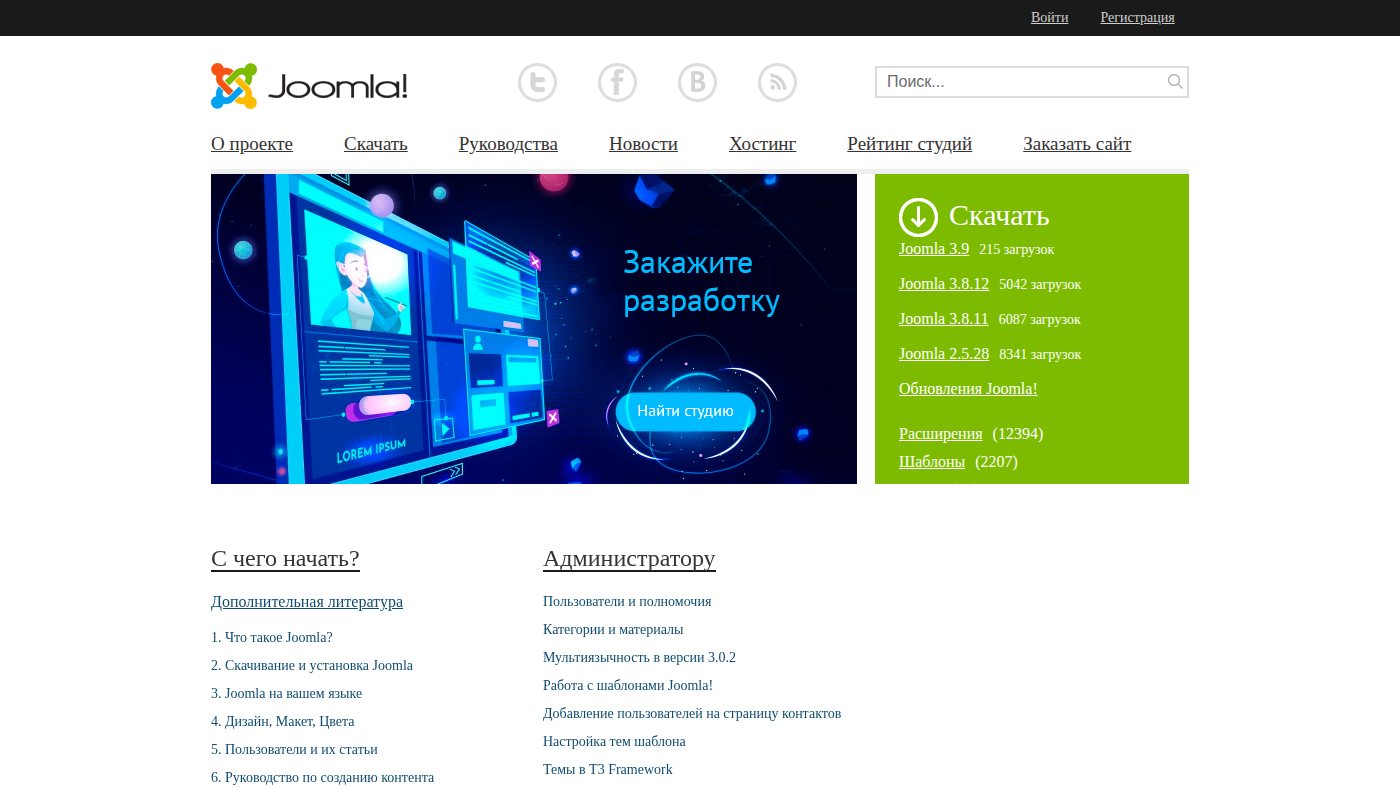This screenshot has height=788, width=1400.
Task: Download Joomla 3.8.11
Action: click(943, 319)
